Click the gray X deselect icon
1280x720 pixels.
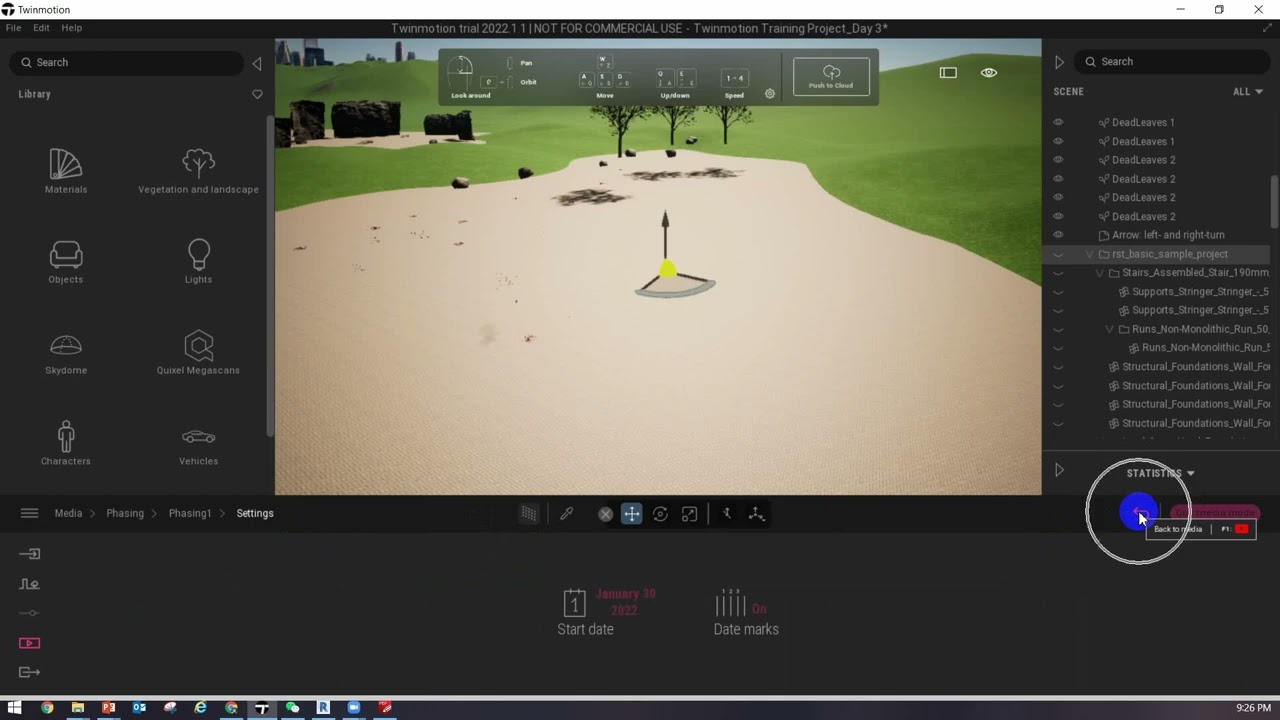(605, 513)
